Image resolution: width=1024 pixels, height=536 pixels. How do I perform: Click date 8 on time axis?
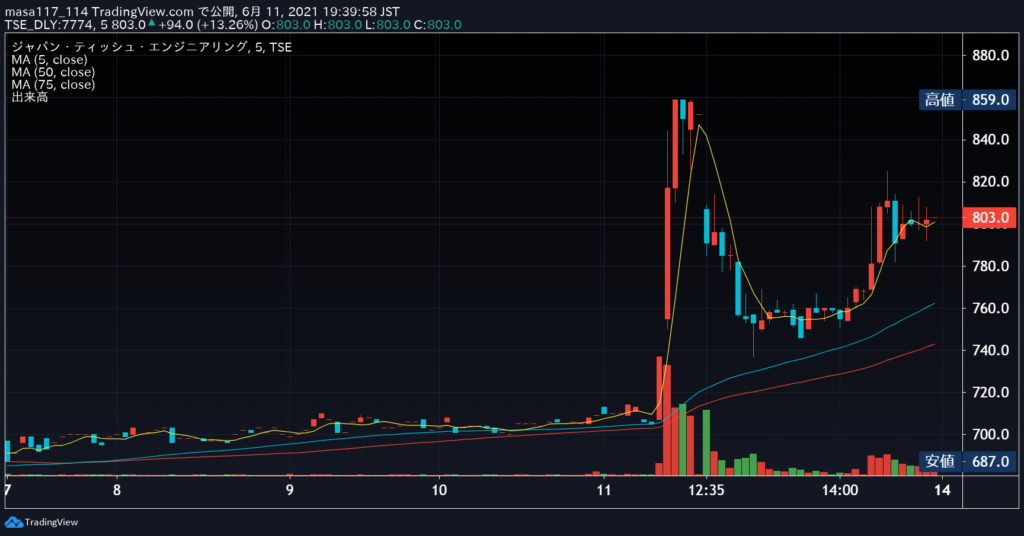point(117,490)
